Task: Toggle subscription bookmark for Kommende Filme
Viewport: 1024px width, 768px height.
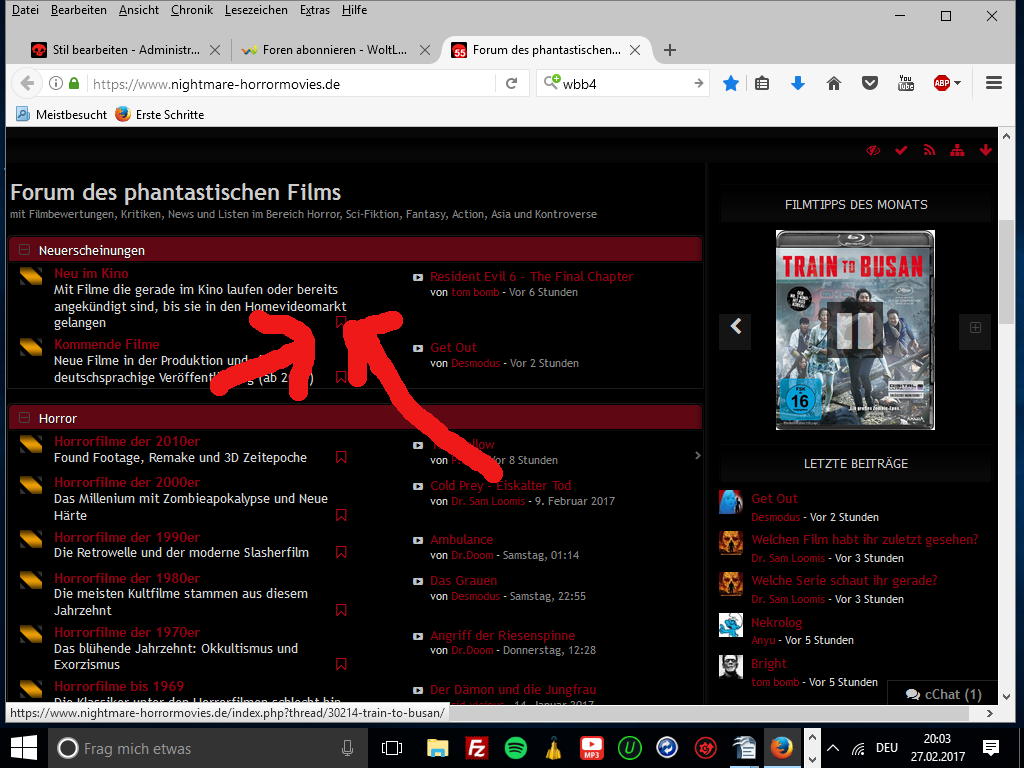Action: (341, 377)
